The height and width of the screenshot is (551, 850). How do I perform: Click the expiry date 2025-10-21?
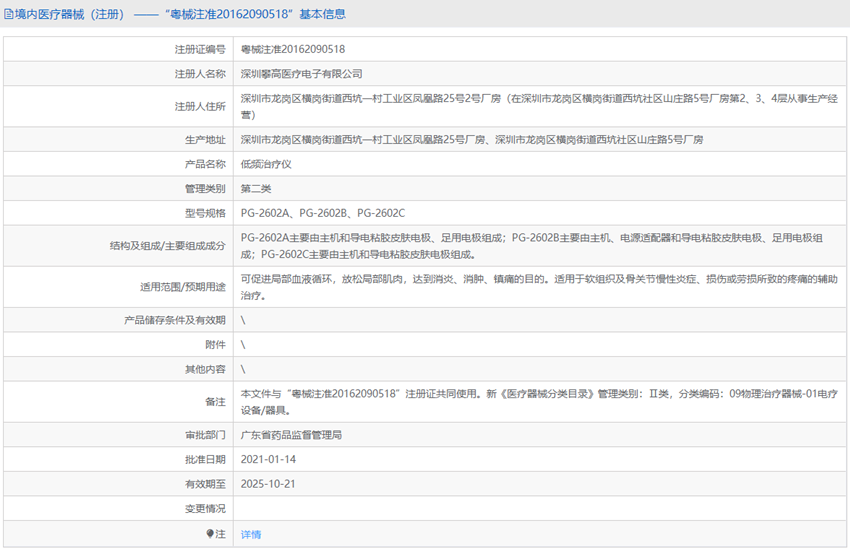(x=269, y=484)
